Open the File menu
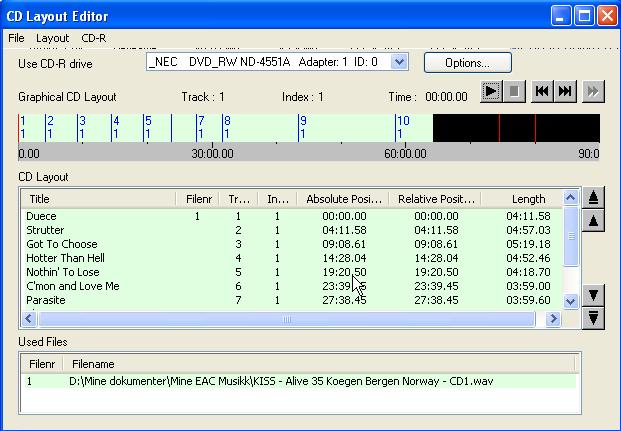Image resolution: width=621 pixels, height=431 pixels. pyautogui.click(x=16, y=38)
